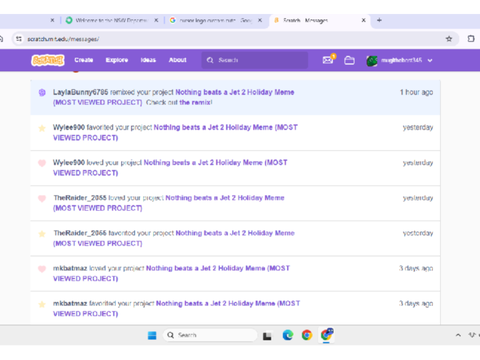480x360 pixels.
Task: Open the Explore menu item
Action: pos(117,60)
